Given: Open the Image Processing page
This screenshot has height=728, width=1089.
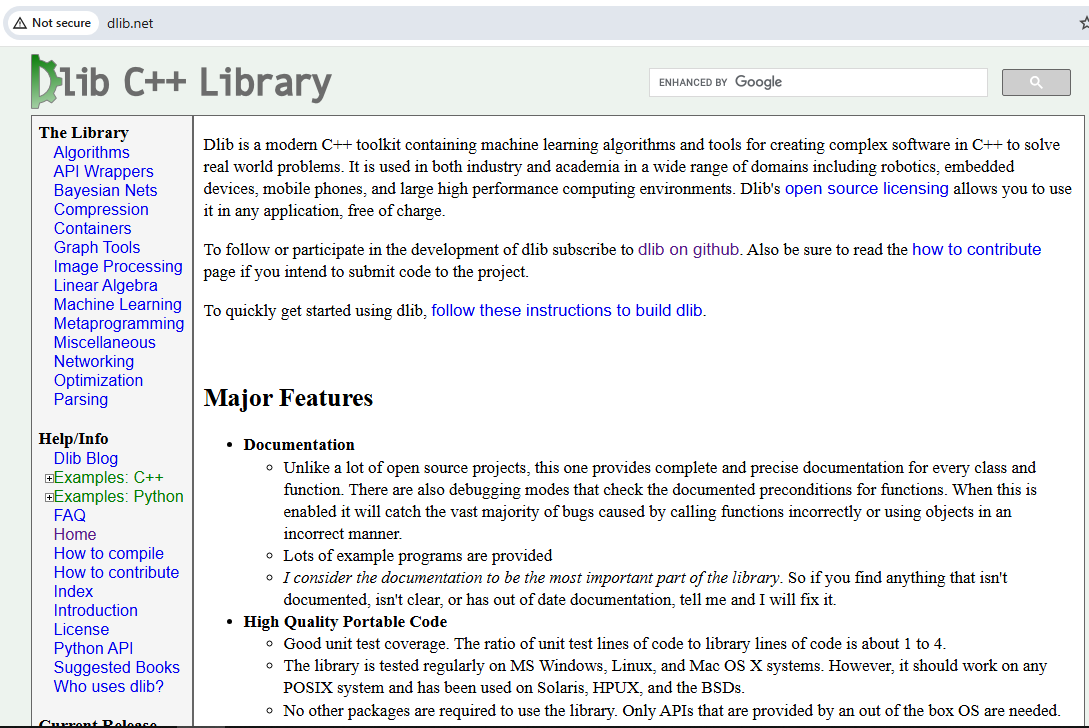Looking at the screenshot, I should (118, 266).
